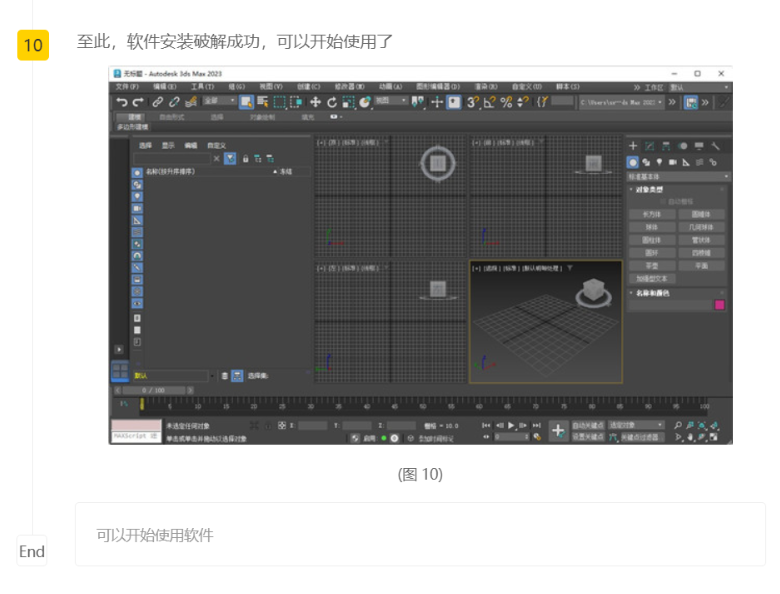Collapse the 对象类型 rollout
The width and height of the screenshot is (780, 594).
coord(651,189)
